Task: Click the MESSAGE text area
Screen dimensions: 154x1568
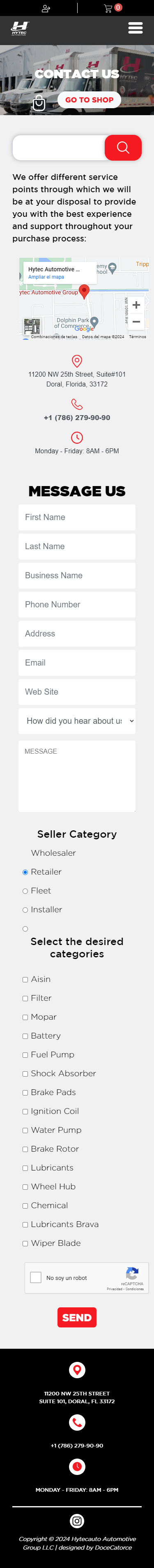Action: tap(77, 776)
